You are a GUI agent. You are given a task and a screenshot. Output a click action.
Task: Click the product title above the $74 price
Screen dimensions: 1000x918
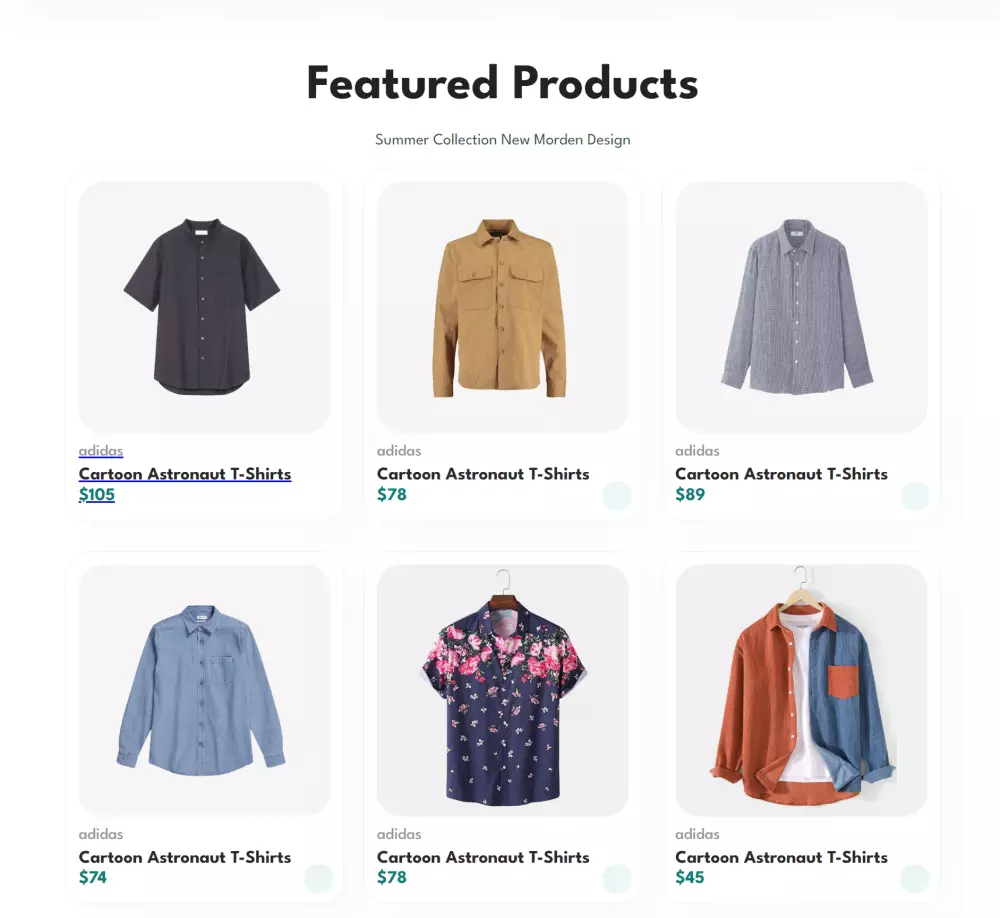[185, 857]
